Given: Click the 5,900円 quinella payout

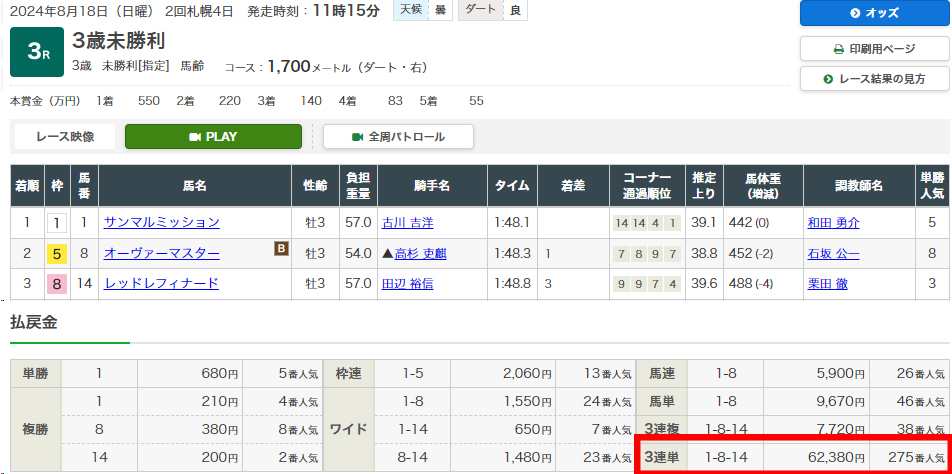Looking at the screenshot, I should (840, 374).
